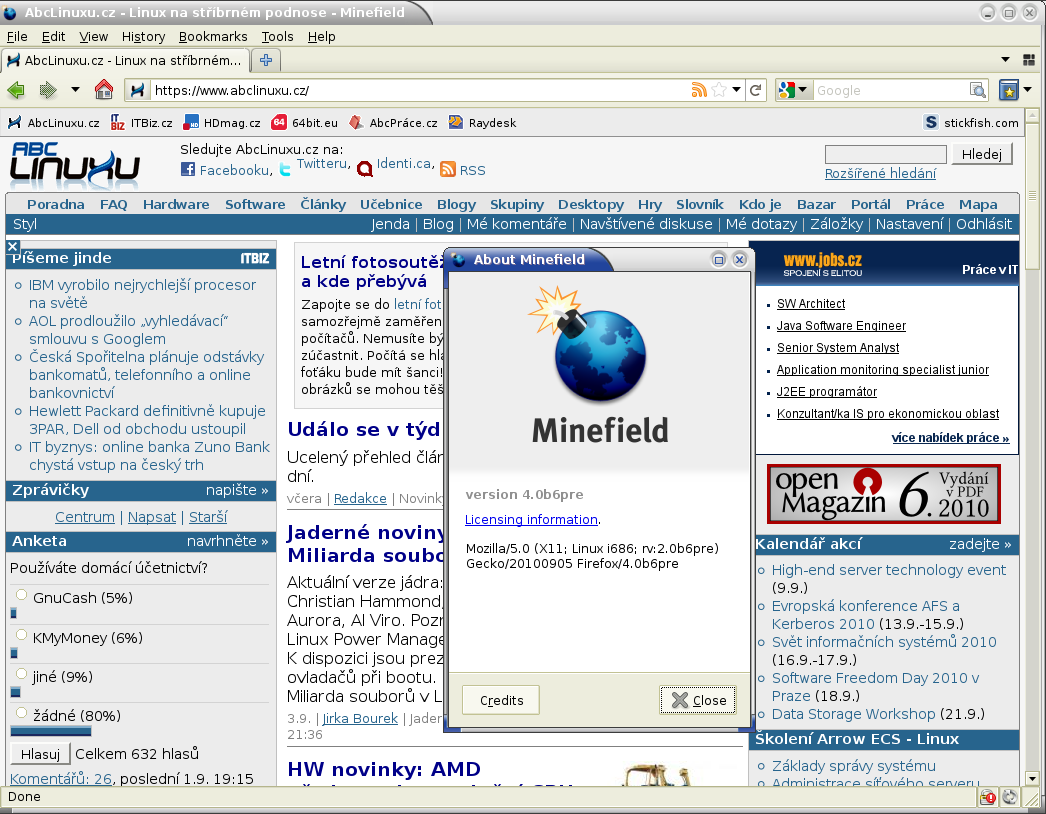Open the bookmarks book icon with star

pyautogui.click(x=1008, y=90)
